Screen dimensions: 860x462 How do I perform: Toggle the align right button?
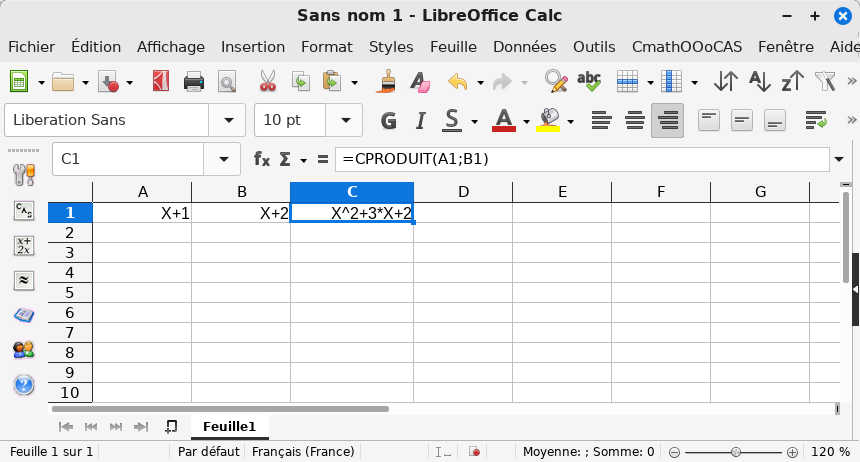[667, 121]
